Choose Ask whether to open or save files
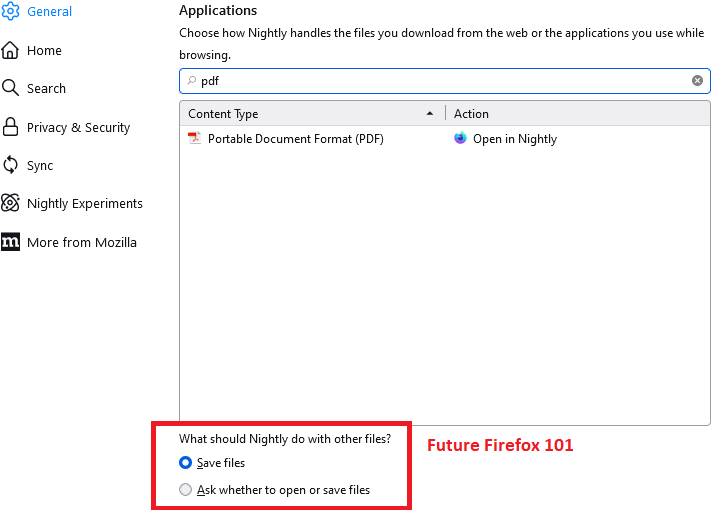Image resolution: width=713 pixels, height=510 pixels. [x=185, y=490]
